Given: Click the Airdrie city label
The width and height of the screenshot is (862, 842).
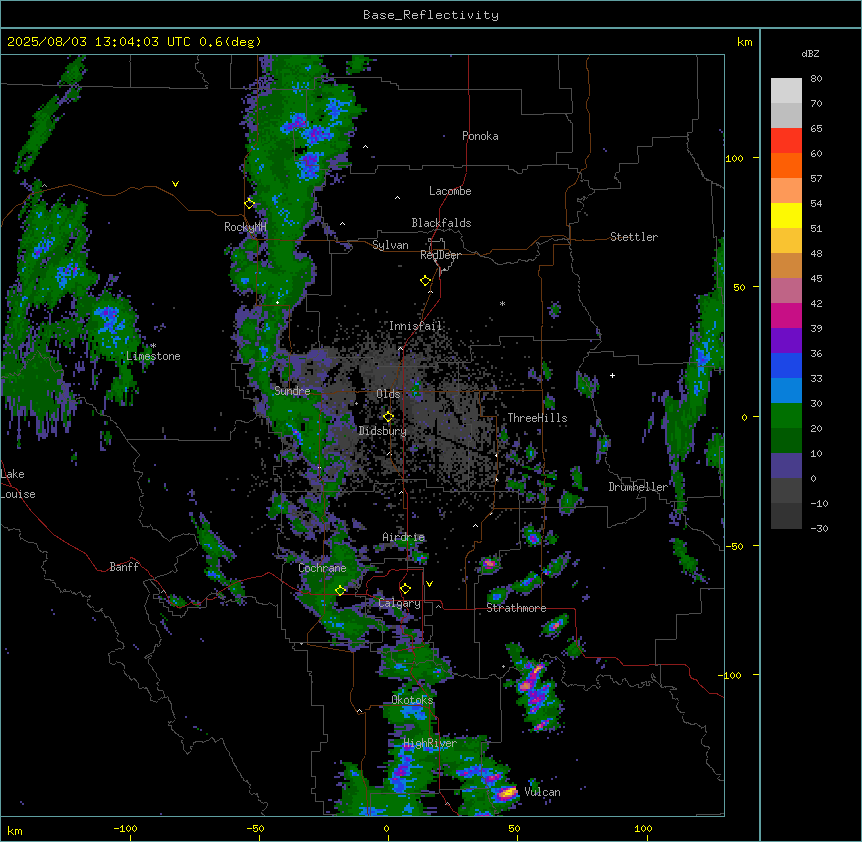Looking at the screenshot, I should pyautogui.click(x=404, y=537).
